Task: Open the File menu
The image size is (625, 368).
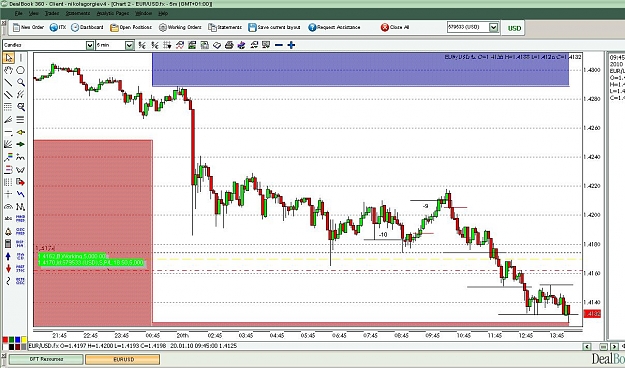Action: pos(18,13)
